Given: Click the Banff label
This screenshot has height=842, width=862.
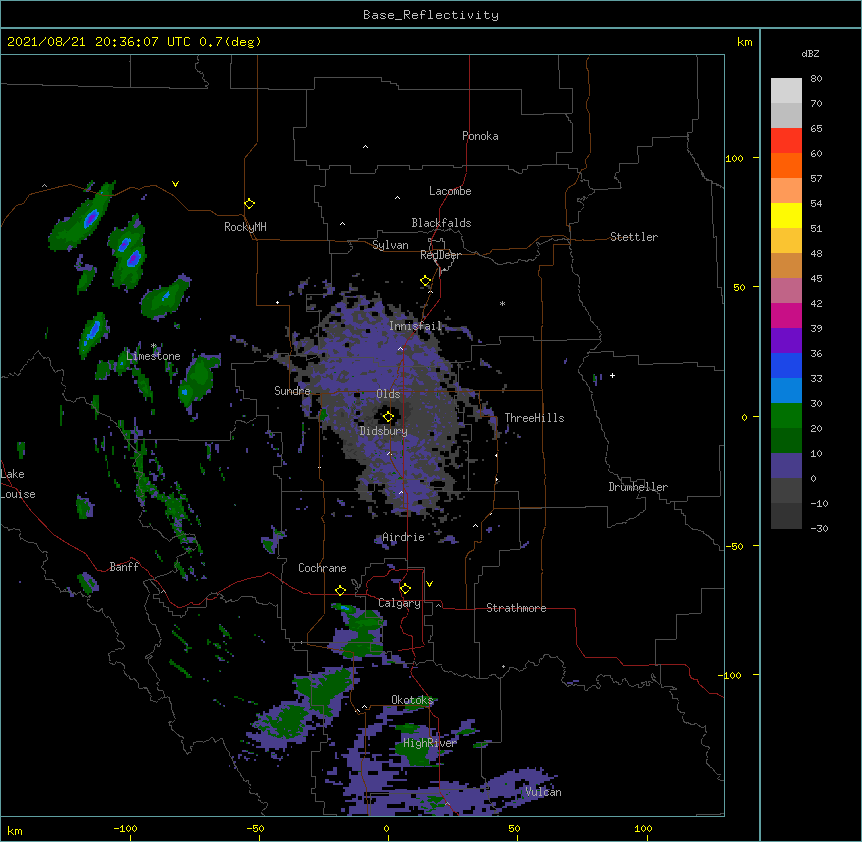Looking at the screenshot, I should coord(124,567).
